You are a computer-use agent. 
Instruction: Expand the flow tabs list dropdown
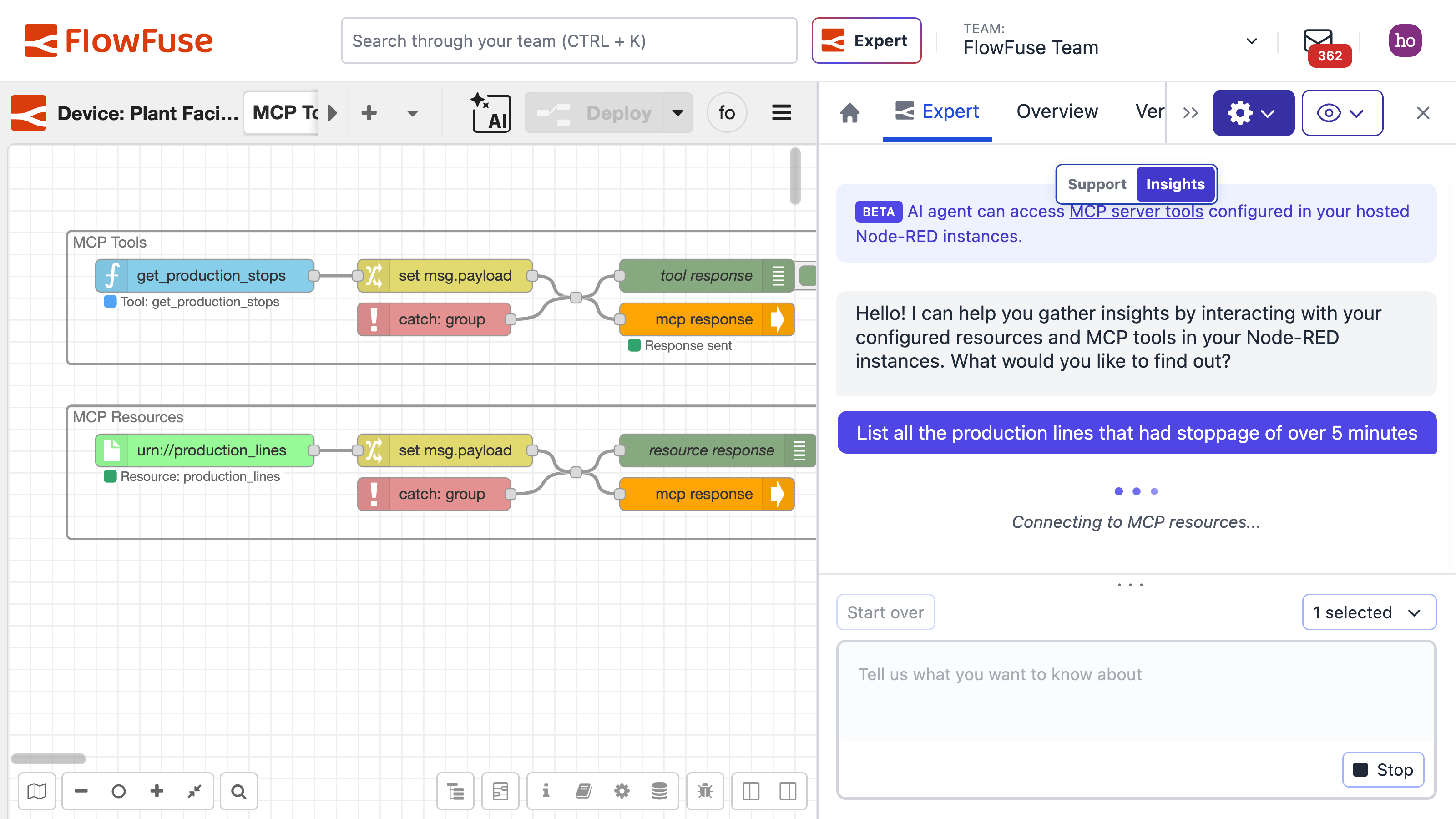pyautogui.click(x=413, y=112)
